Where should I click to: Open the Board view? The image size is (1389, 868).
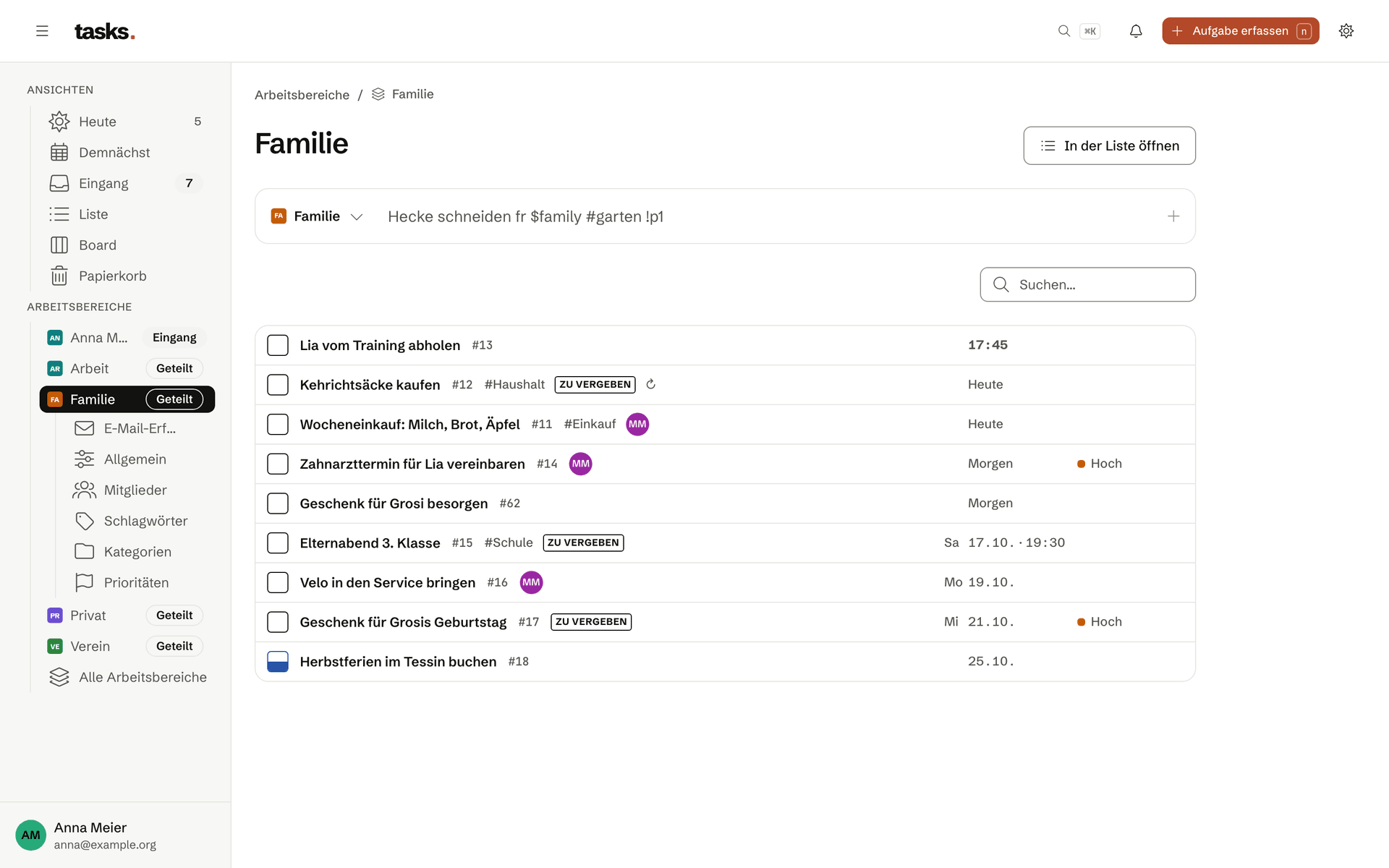pyautogui.click(x=124, y=245)
